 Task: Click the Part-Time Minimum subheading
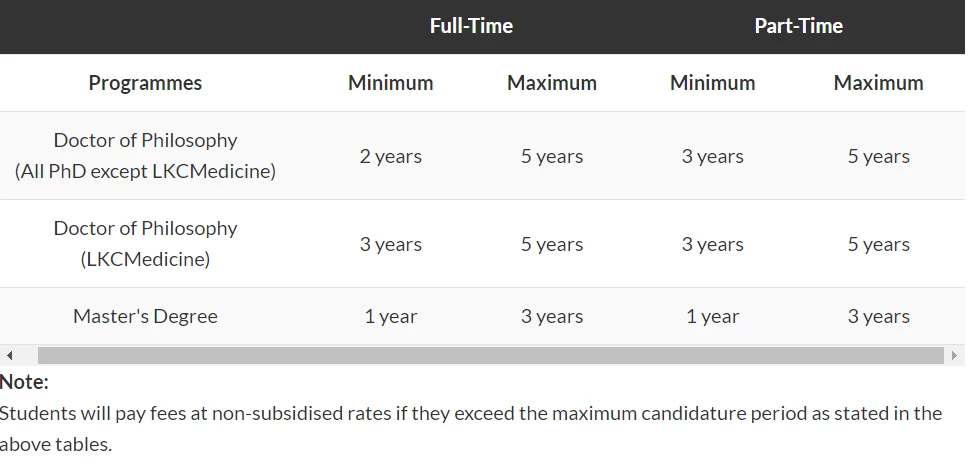[x=712, y=83]
